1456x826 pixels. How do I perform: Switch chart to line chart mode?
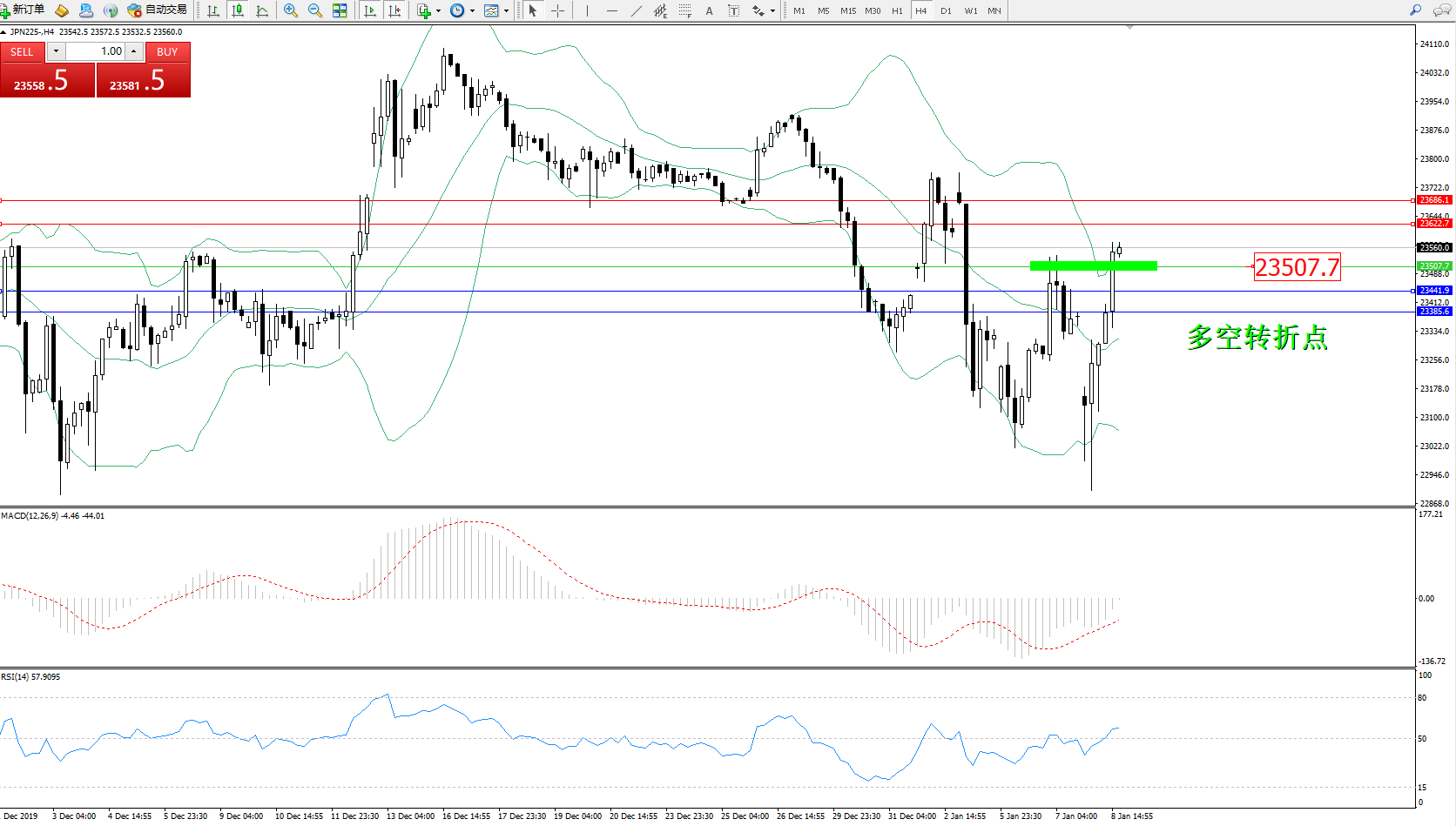click(262, 10)
